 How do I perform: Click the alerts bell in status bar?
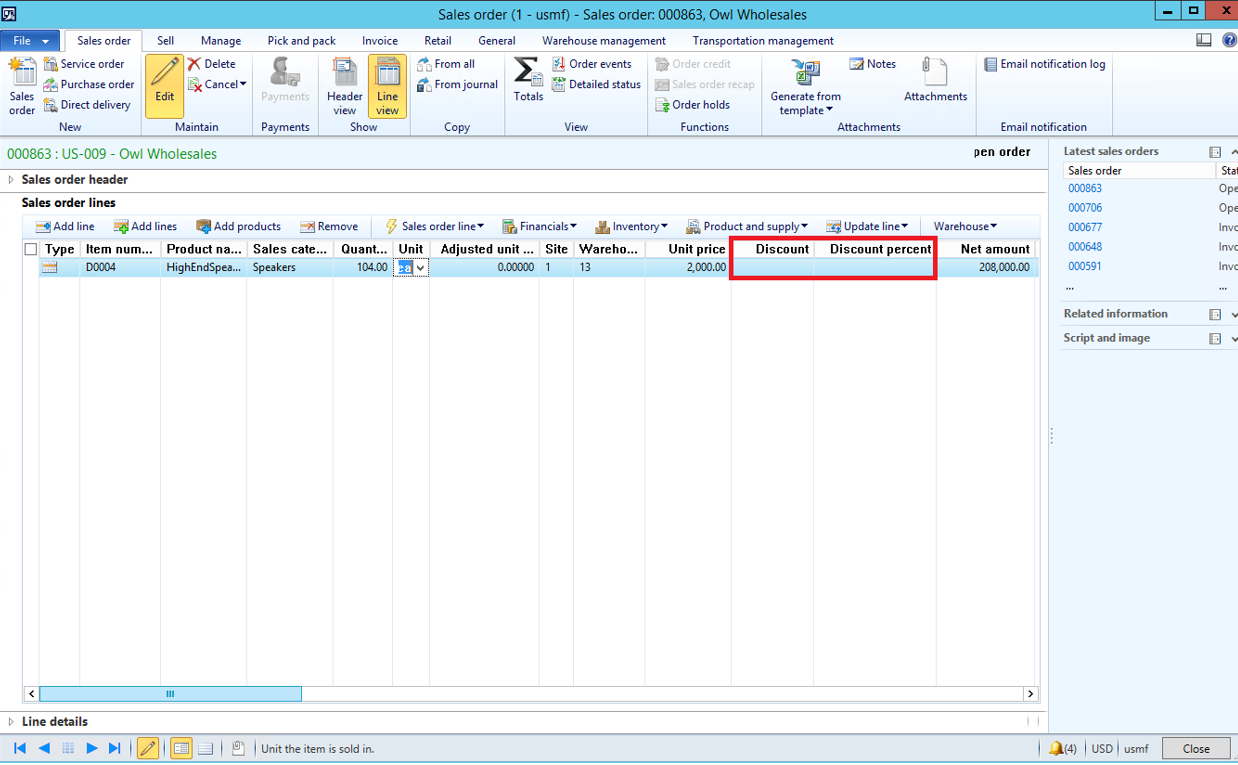point(1056,748)
